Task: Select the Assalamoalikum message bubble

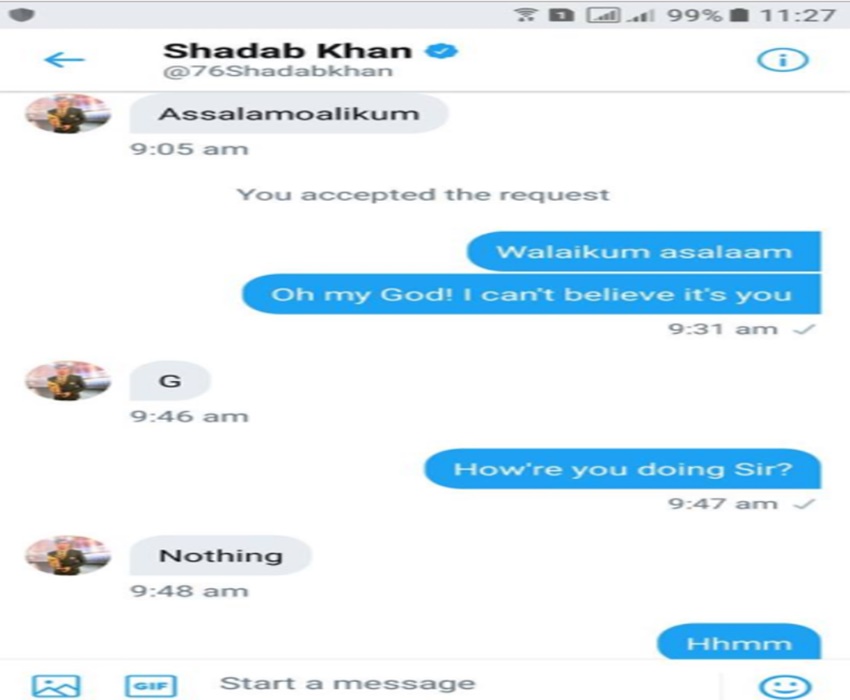Action: tap(288, 113)
